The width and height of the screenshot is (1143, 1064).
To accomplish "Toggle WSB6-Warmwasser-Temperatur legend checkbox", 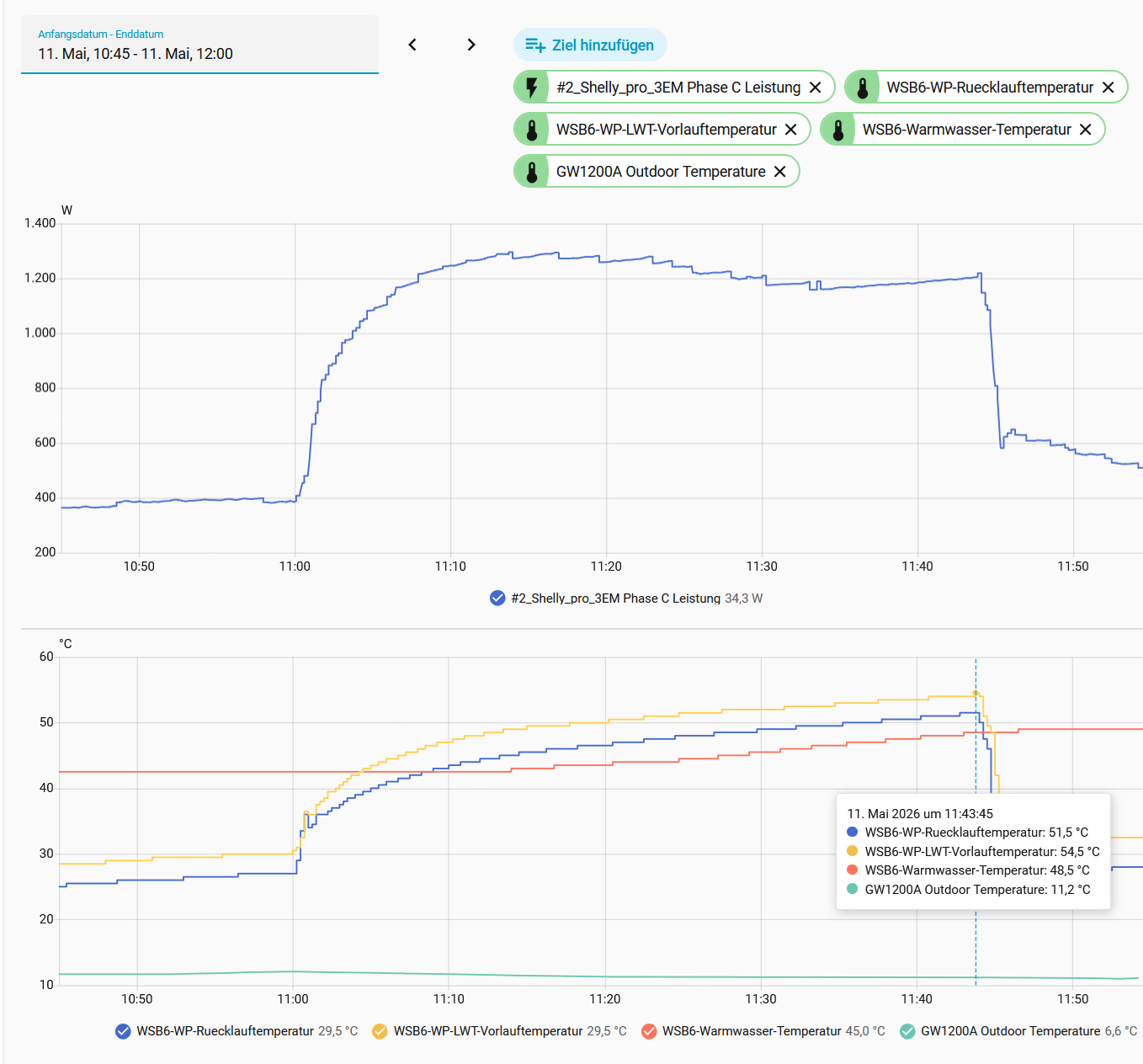I will tap(649, 1031).
